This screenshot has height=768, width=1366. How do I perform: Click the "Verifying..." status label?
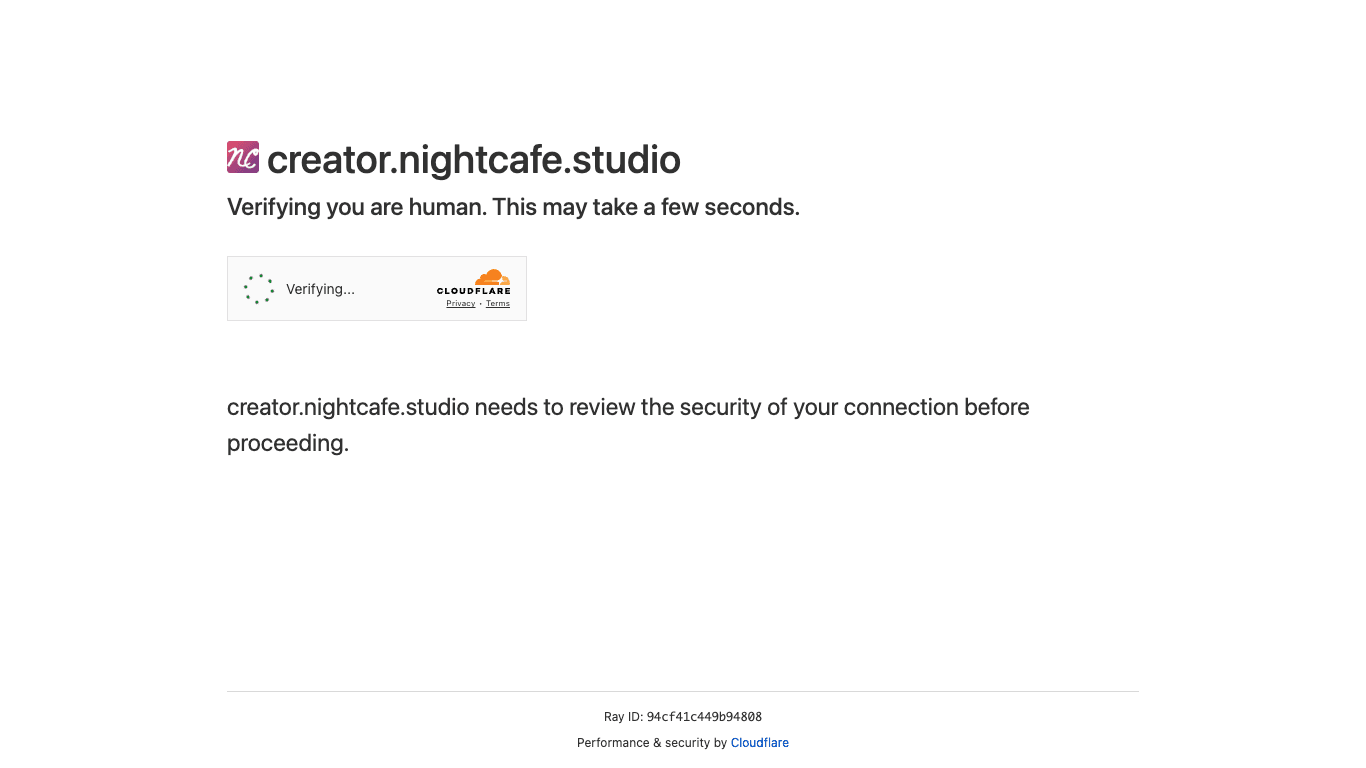click(320, 289)
